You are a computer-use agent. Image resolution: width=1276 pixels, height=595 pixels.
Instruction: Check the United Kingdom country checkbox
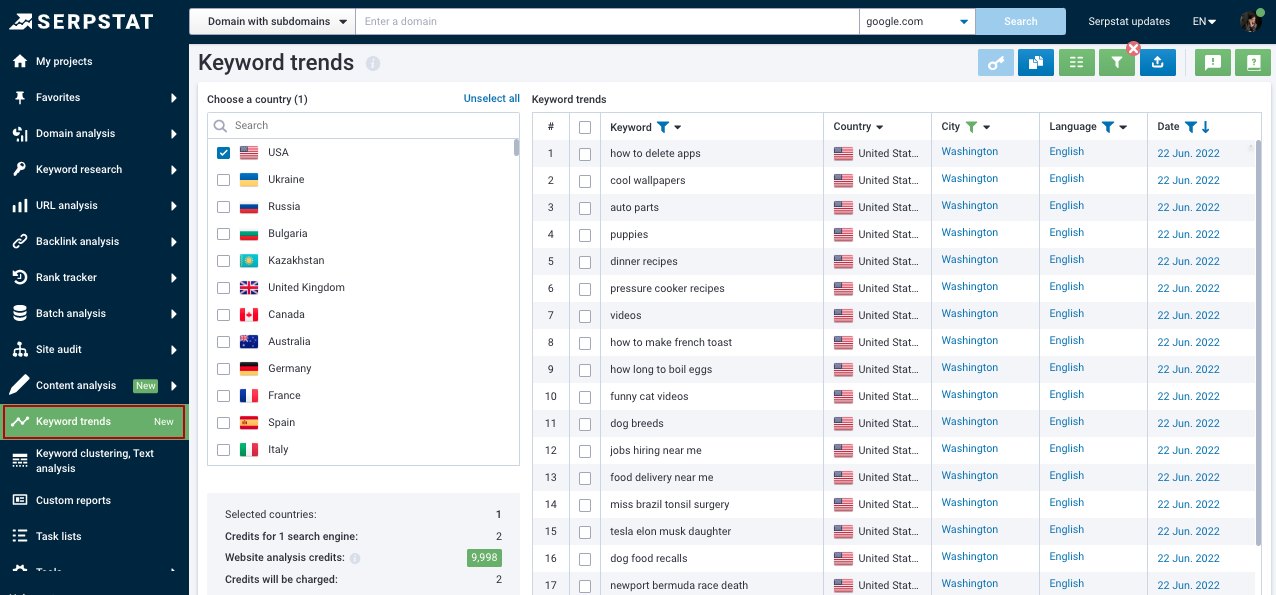(224, 288)
